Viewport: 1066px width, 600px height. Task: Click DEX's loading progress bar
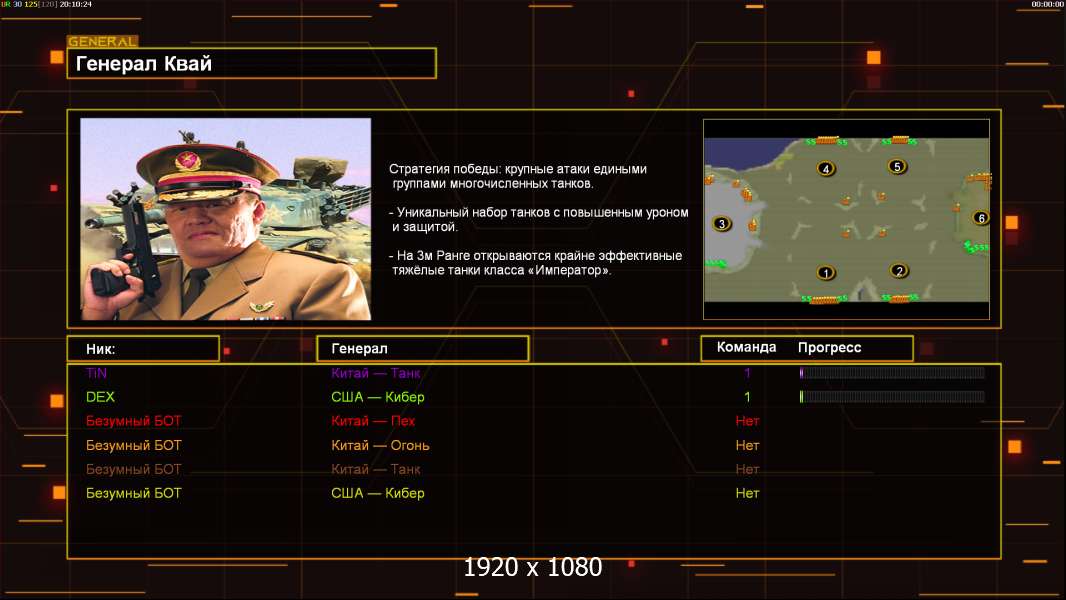point(892,397)
